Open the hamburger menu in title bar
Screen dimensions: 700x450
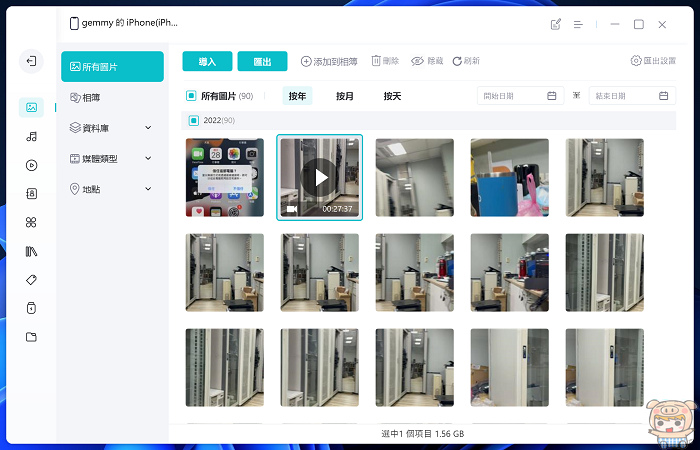(x=578, y=25)
